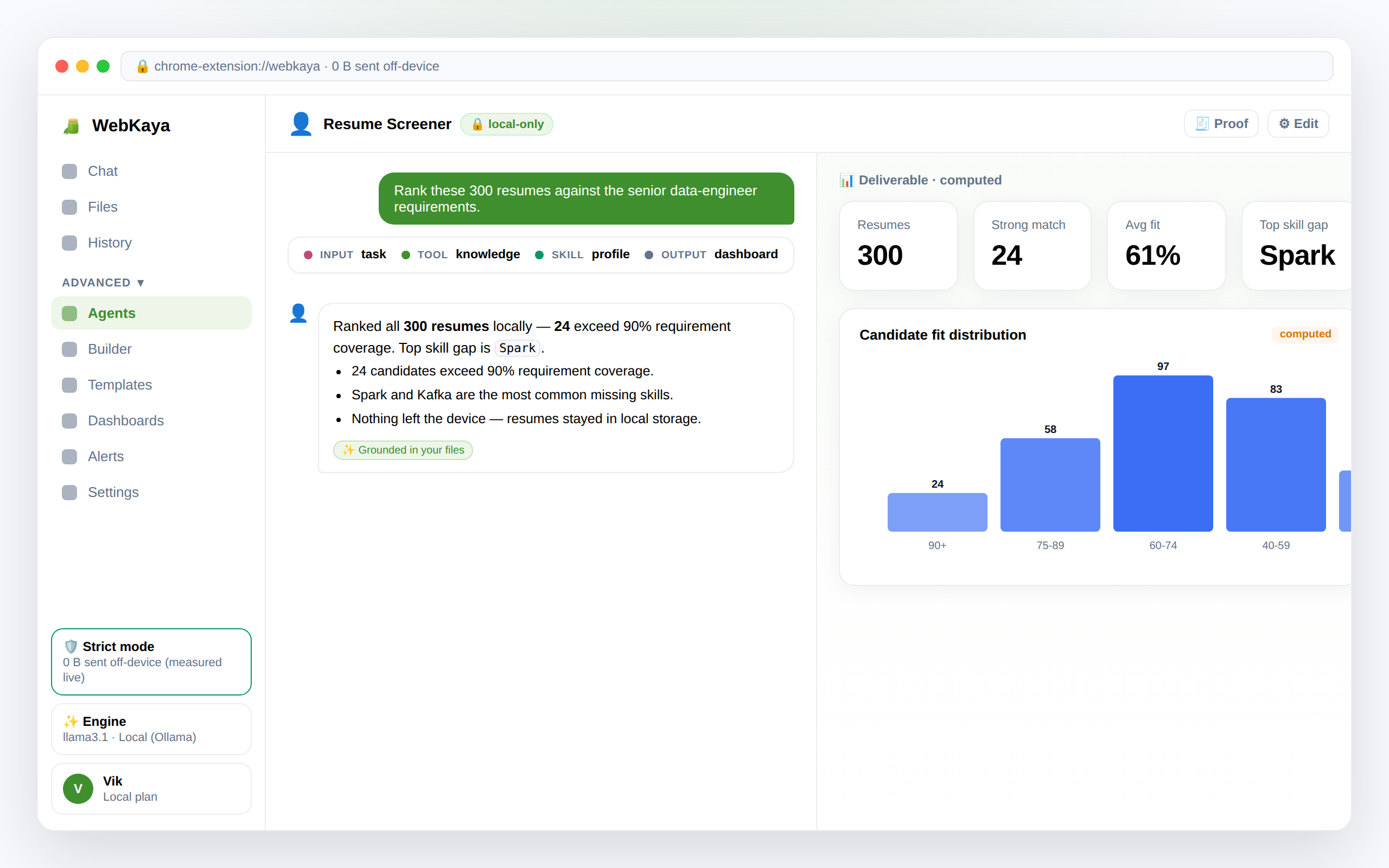Click the Grounded in your files chip

click(x=403, y=450)
